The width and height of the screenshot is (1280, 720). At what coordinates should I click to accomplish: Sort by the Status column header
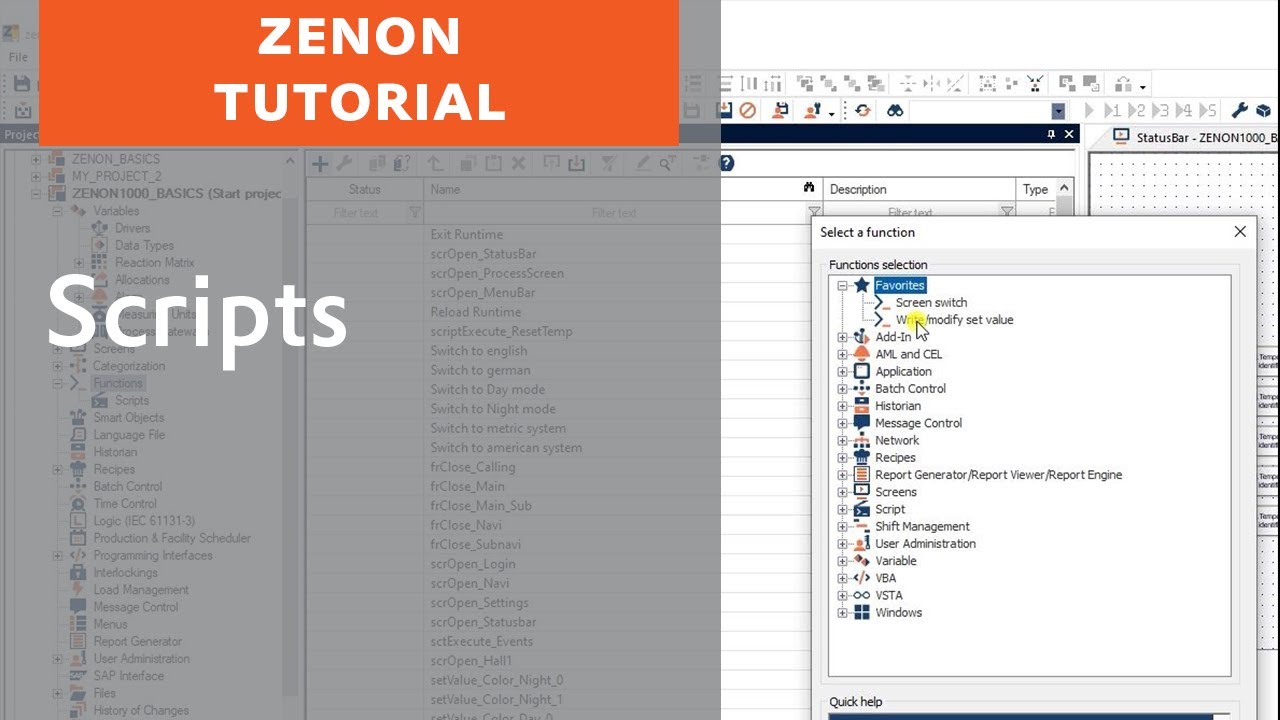click(364, 189)
